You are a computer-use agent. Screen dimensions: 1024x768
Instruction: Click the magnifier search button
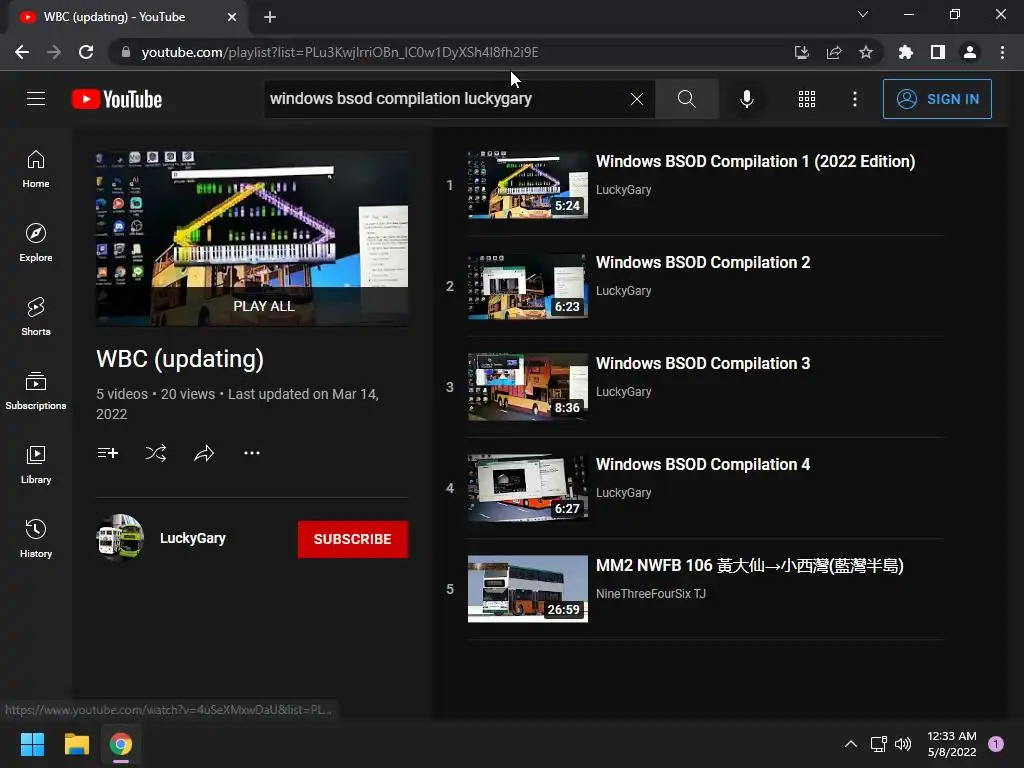[x=686, y=99]
